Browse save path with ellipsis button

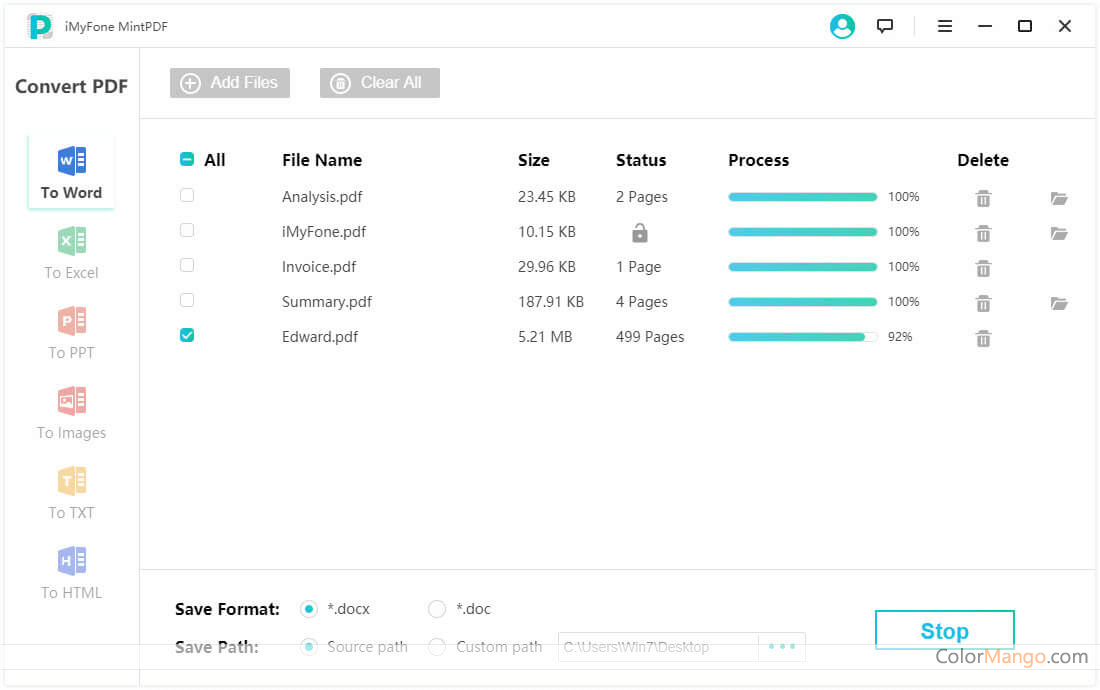[781, 647]
